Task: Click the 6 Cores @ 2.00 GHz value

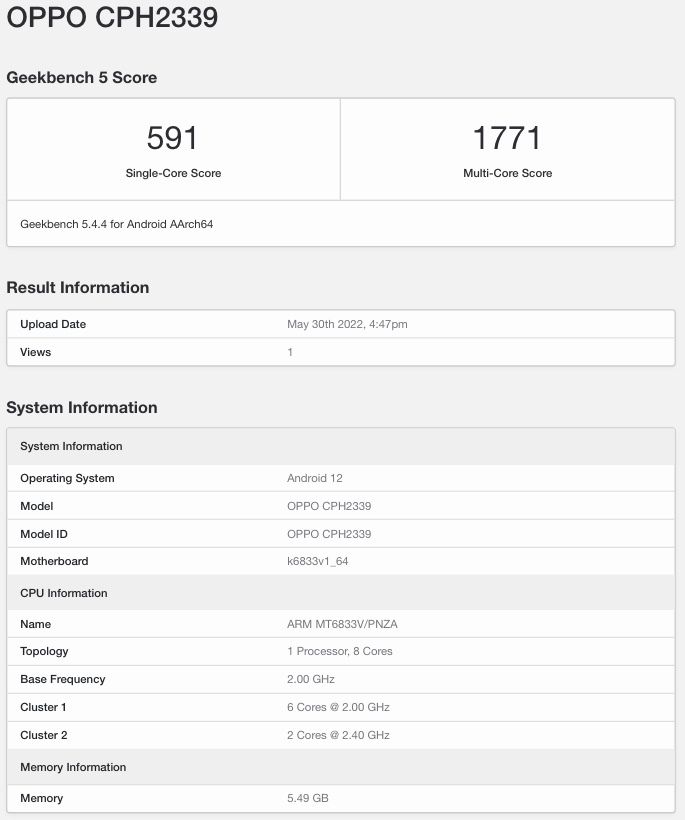Action: click(x=338, y=707)
